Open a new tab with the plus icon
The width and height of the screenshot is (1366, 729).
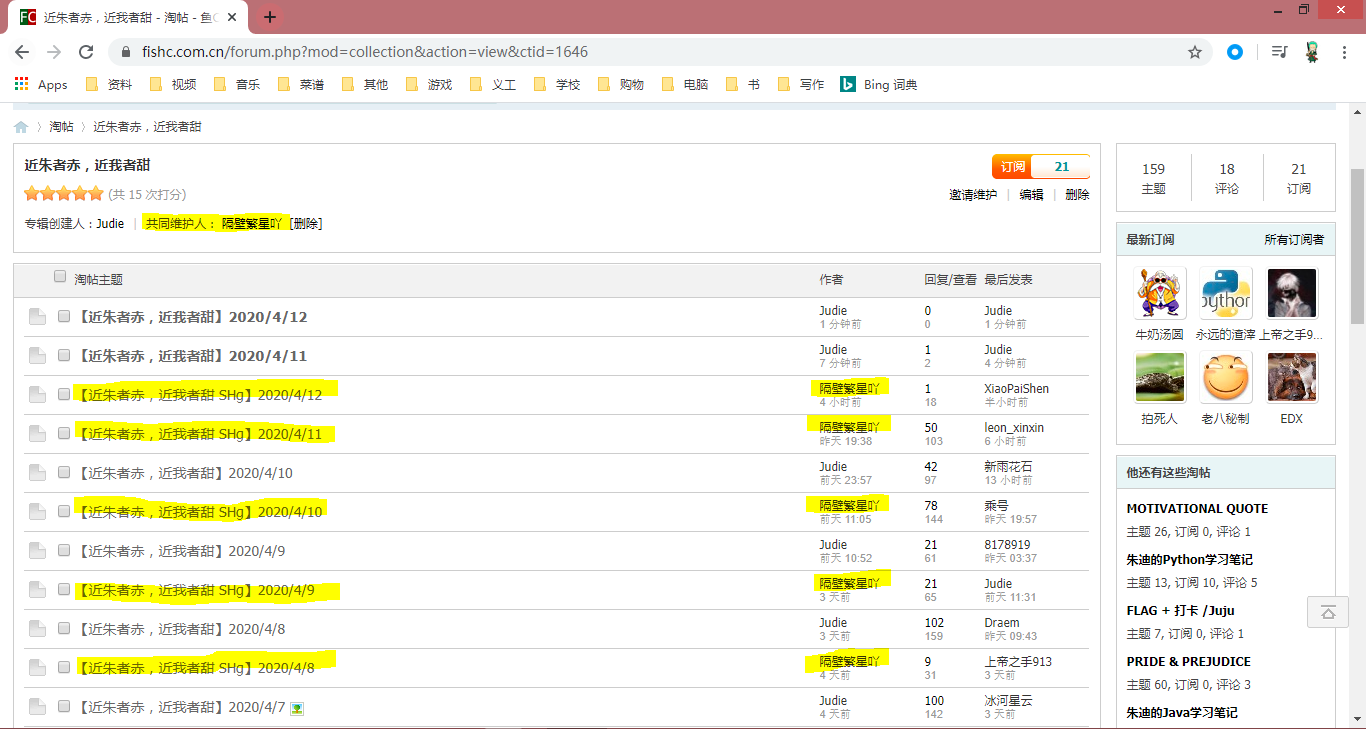tap(270, 17)
